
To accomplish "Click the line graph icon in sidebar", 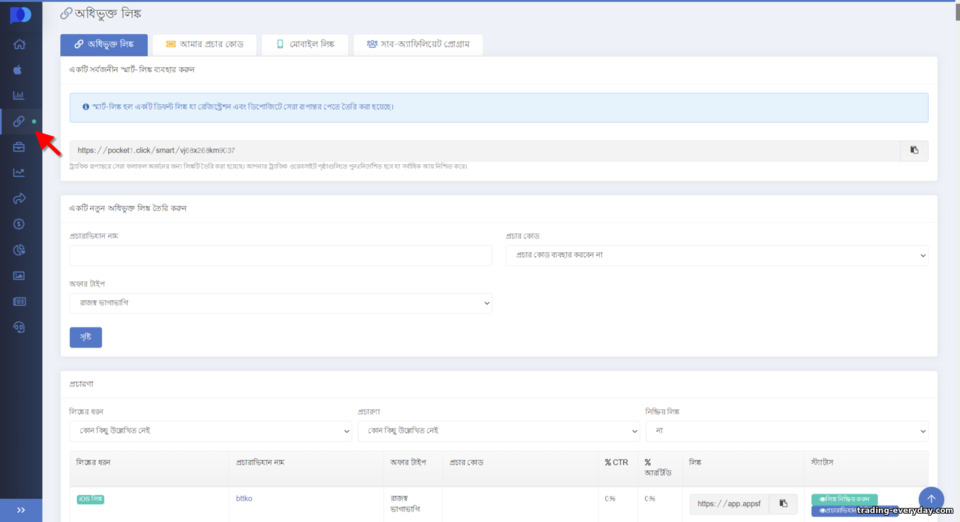I will (19, 173).
